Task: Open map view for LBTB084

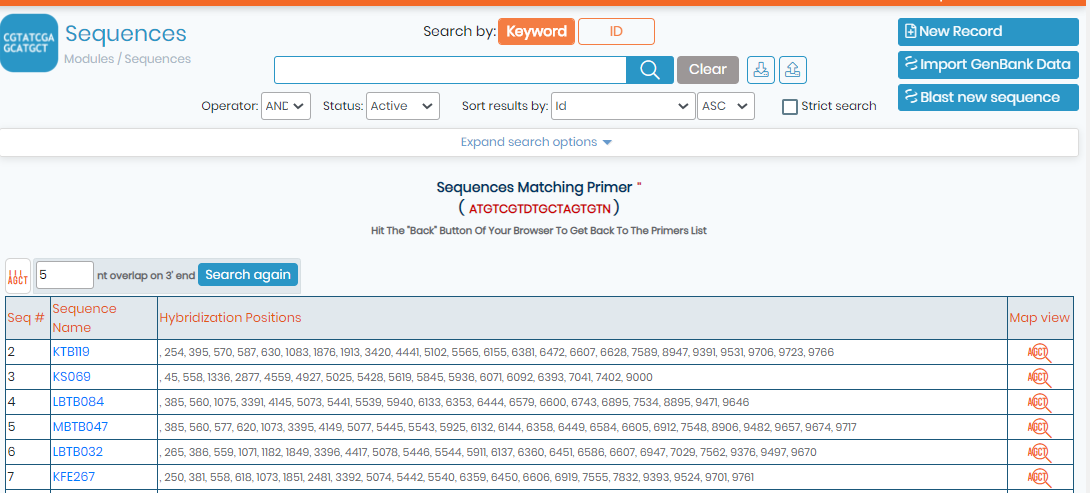Action: [1039, 403]
